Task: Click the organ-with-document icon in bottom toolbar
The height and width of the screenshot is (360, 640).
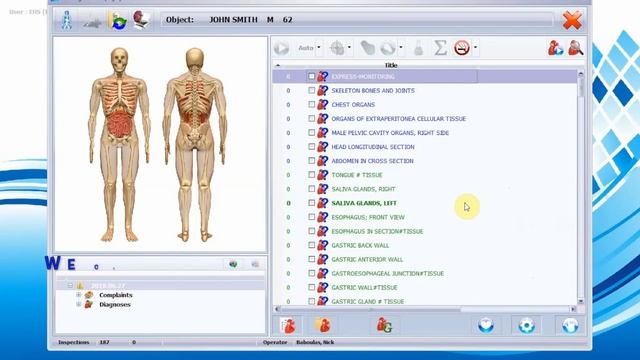Action: (x=288, y=325)
